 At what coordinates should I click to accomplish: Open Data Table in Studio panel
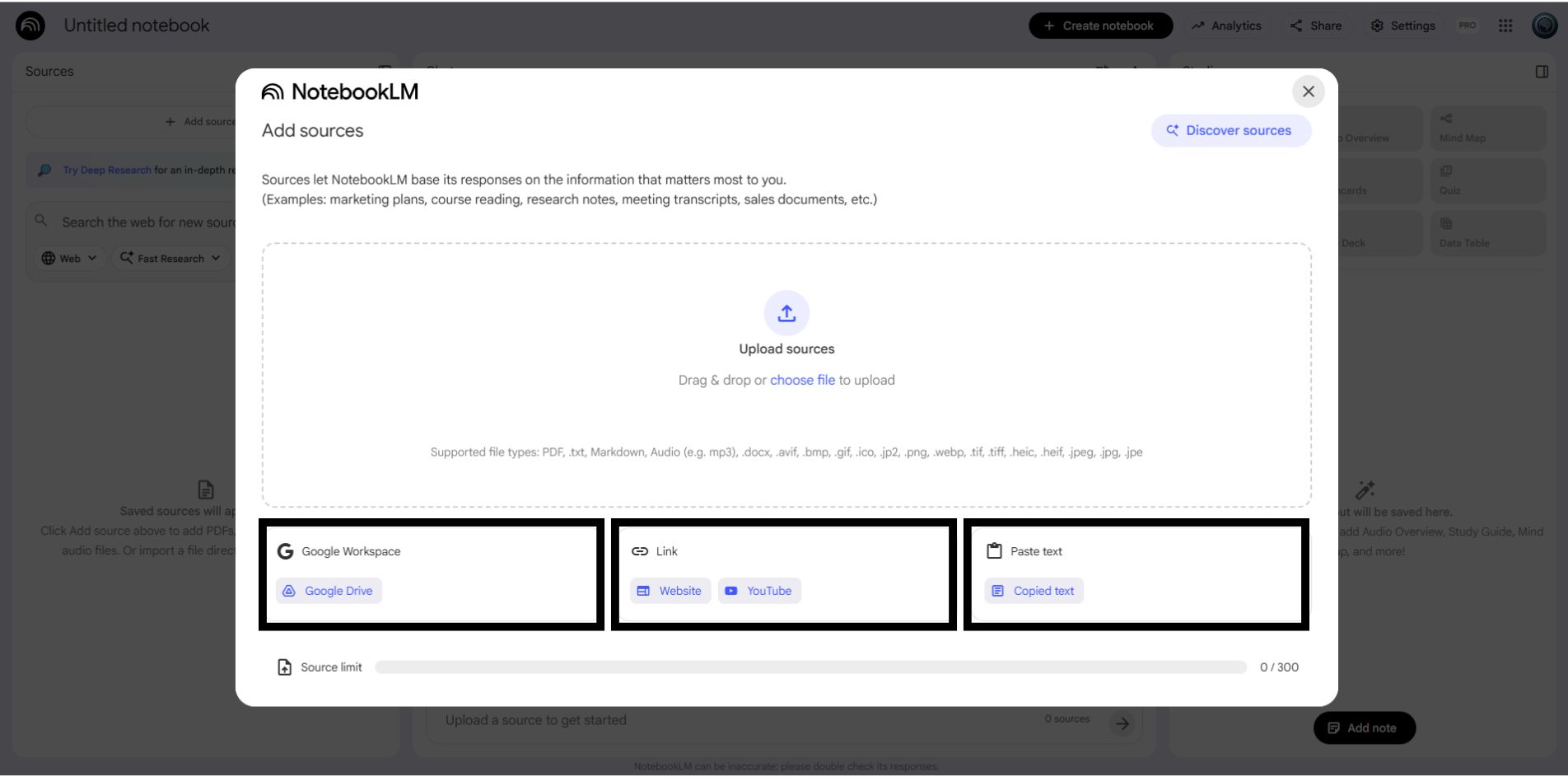1487,233
